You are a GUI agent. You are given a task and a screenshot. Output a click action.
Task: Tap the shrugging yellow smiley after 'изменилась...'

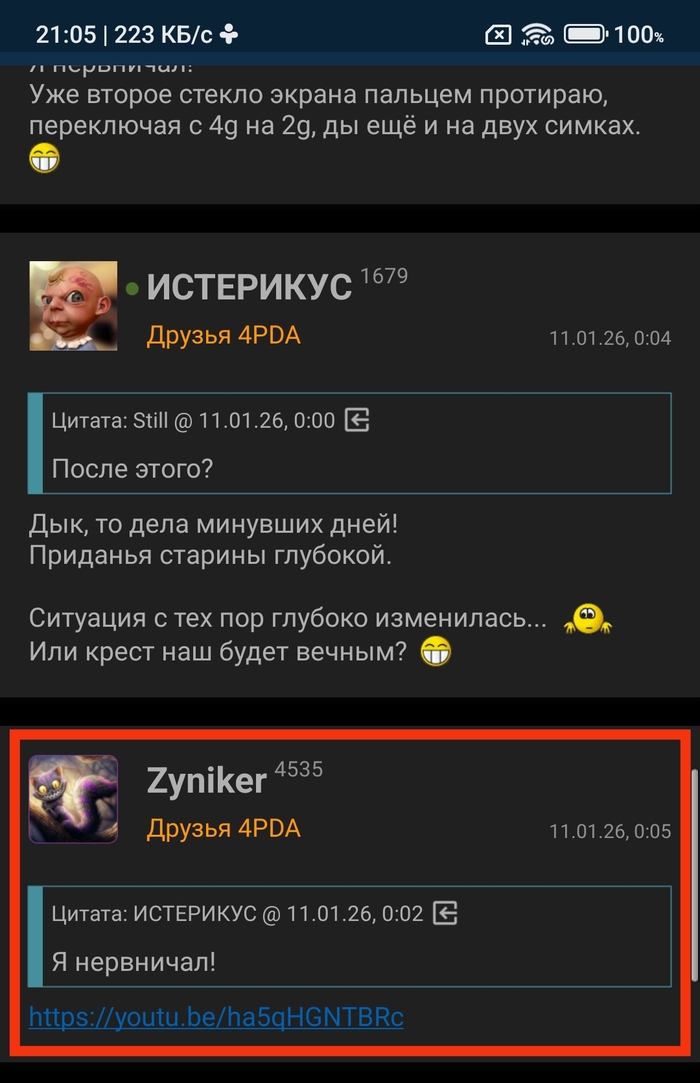click(587, 619)
